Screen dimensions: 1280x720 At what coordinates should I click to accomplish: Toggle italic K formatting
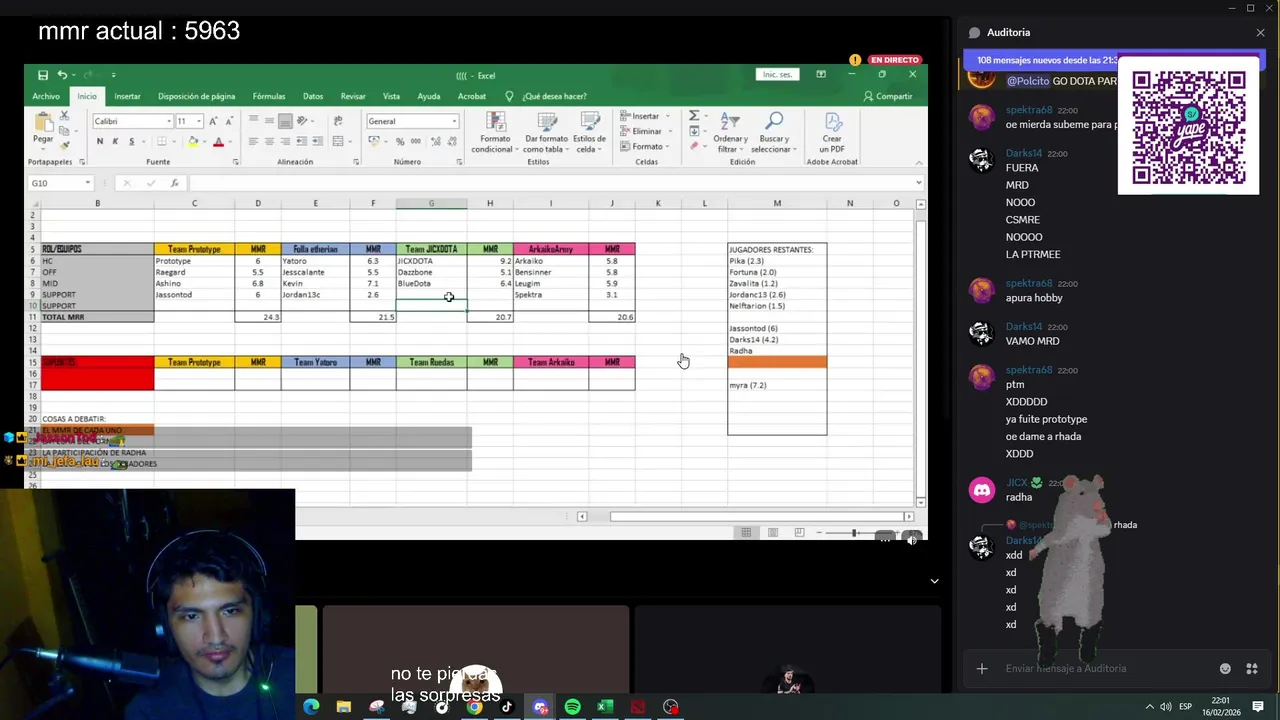pos(115,142)
